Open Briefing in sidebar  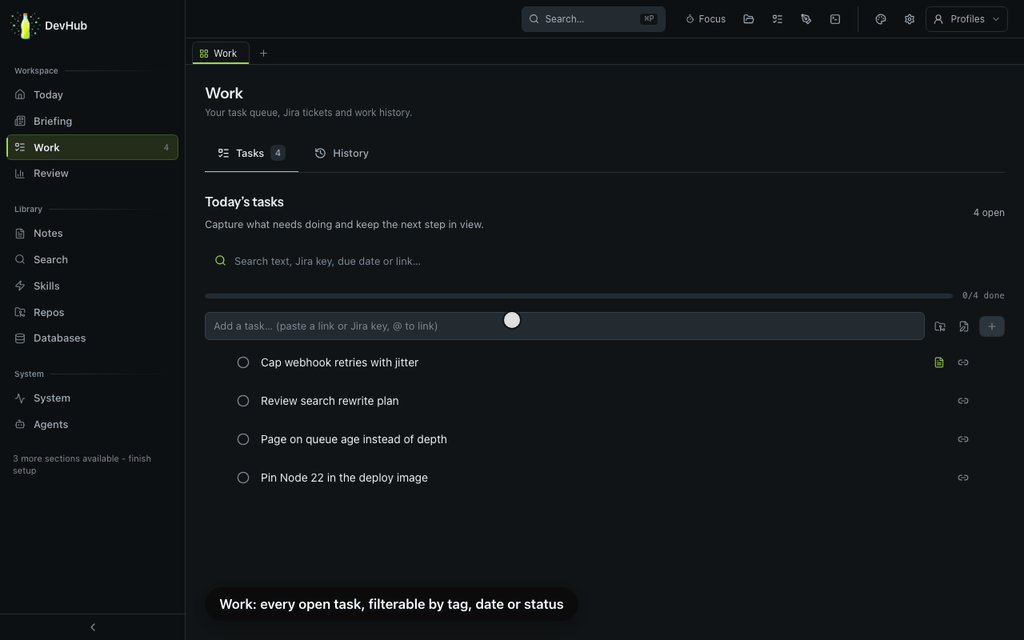pyautogui.click(x=92, y=121)
